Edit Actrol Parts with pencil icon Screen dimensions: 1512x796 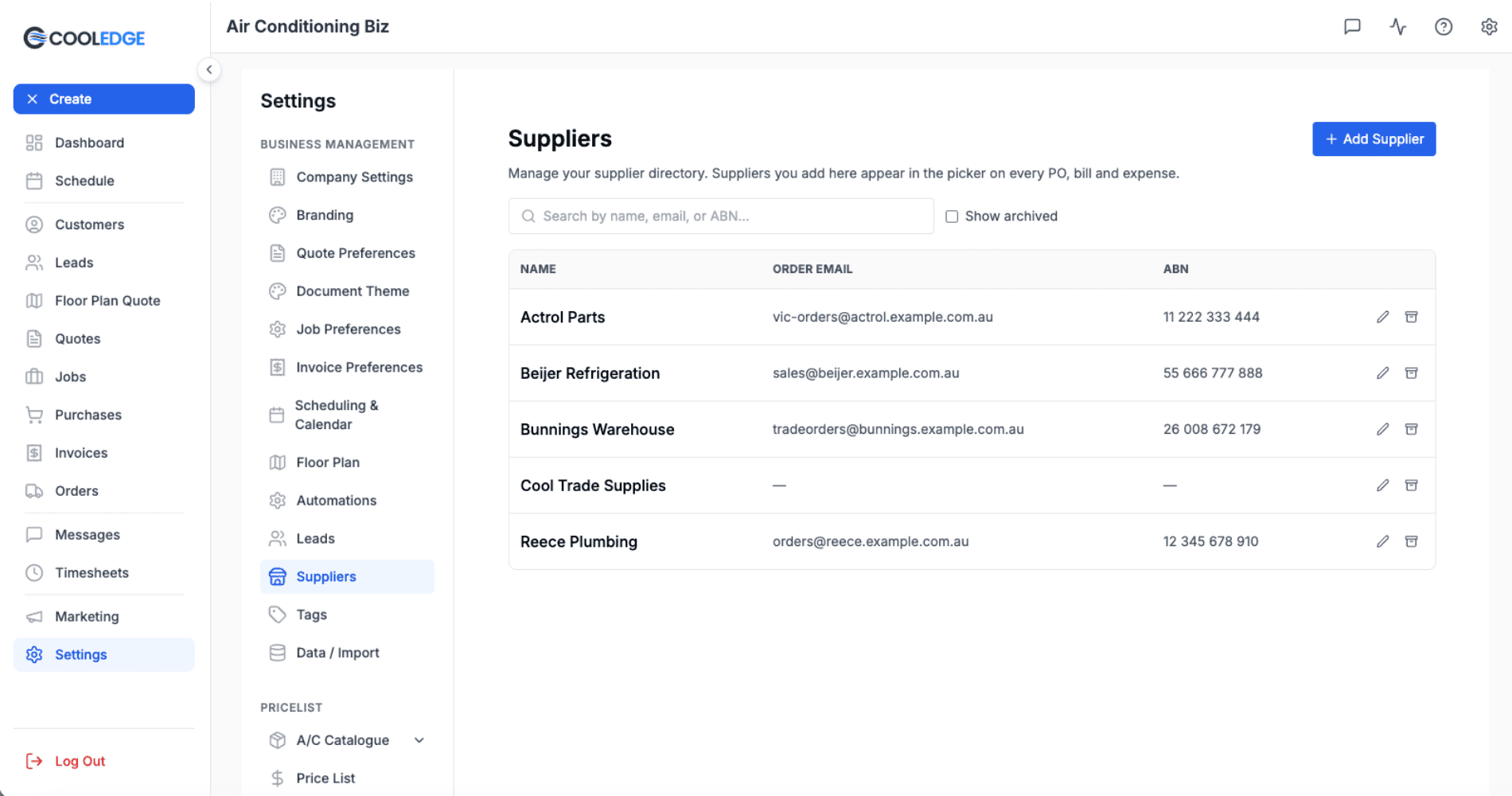(1383, 317)
